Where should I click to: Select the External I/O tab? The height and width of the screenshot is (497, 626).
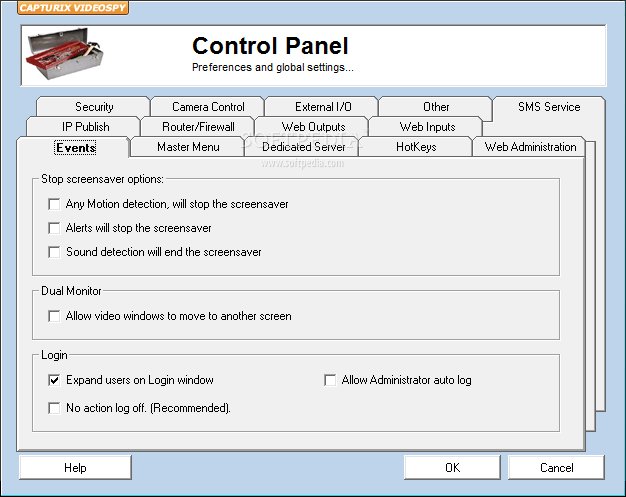(x=323, y=107)
